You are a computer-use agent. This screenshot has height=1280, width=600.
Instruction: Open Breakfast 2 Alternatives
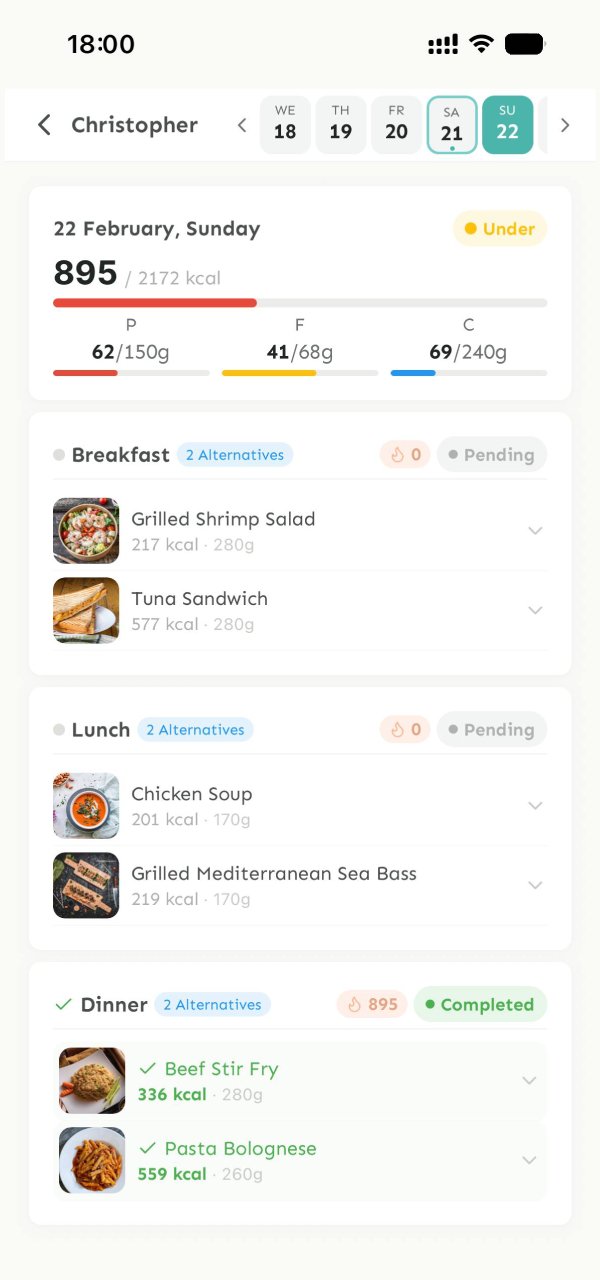[x=235, y=455]
